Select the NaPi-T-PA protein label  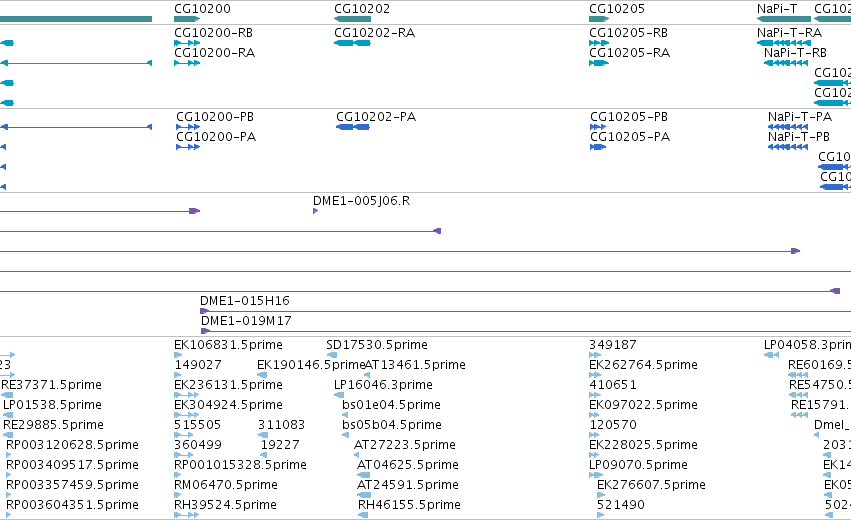click(x=799, y=117)
